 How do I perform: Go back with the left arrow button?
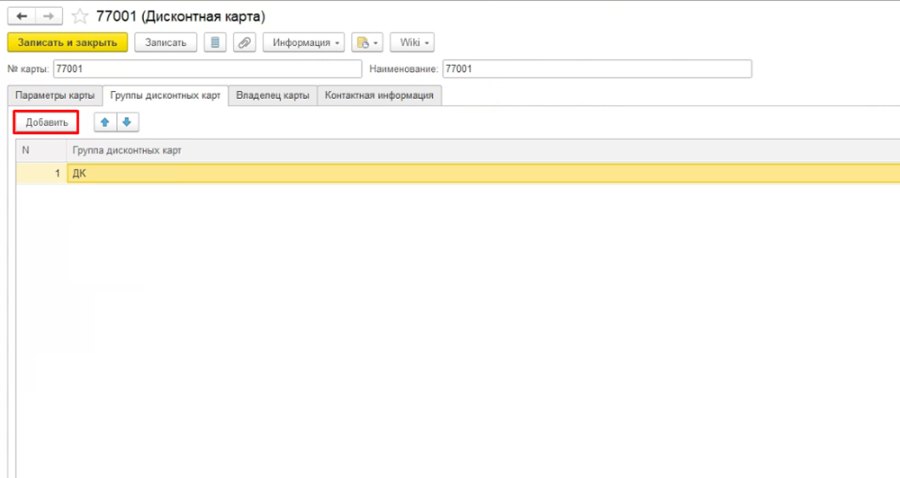pos(21,16)
